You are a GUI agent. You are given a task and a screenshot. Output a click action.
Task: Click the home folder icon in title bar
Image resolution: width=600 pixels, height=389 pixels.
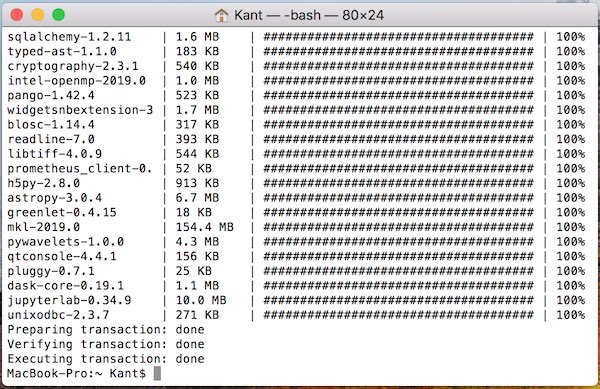tap(221, 15)
